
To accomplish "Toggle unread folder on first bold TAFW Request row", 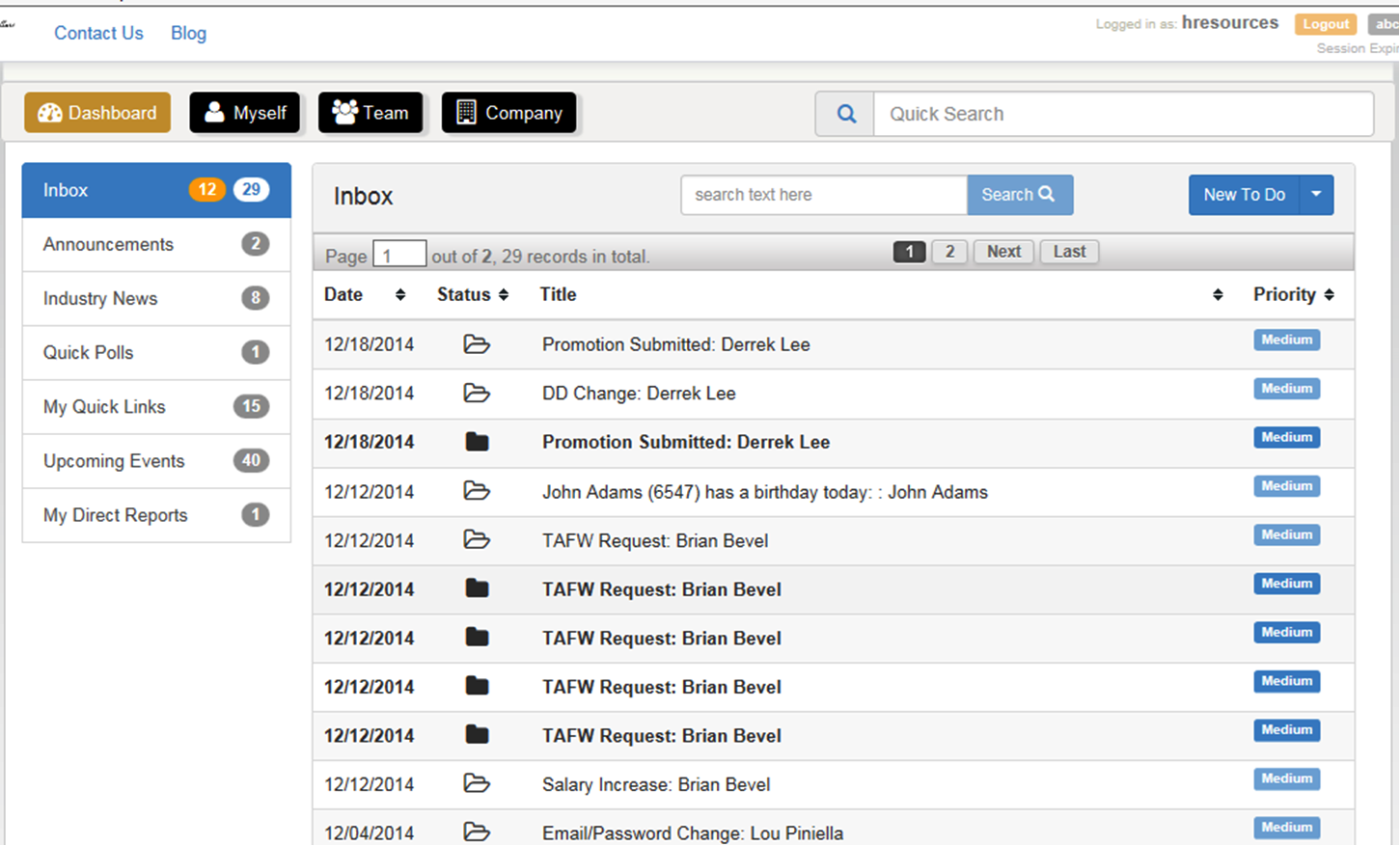I will tap(477, 588).
